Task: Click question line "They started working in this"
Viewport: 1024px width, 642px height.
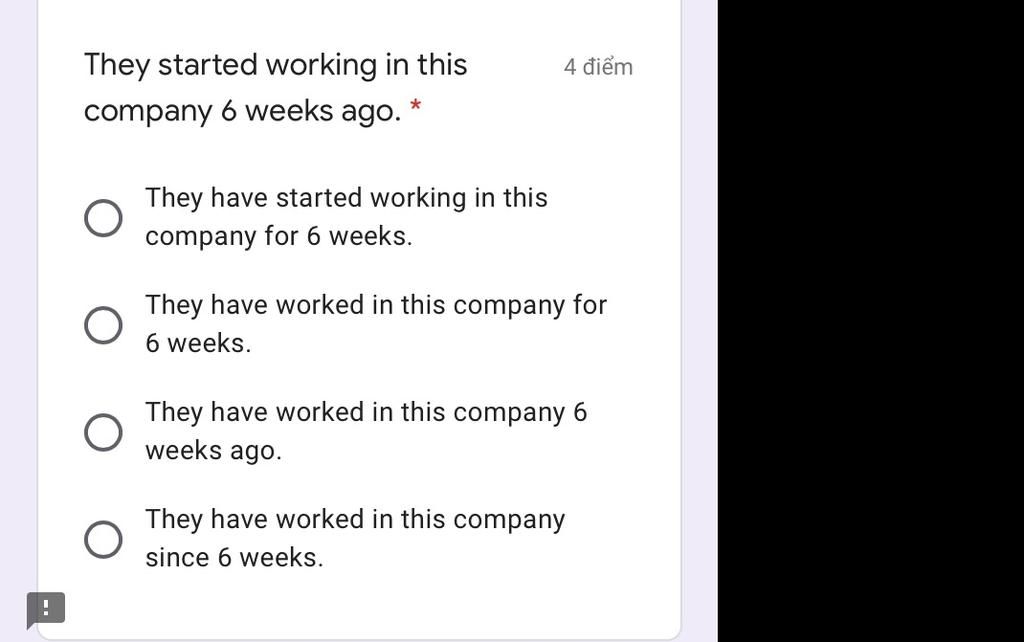Action: click(275, 65)
